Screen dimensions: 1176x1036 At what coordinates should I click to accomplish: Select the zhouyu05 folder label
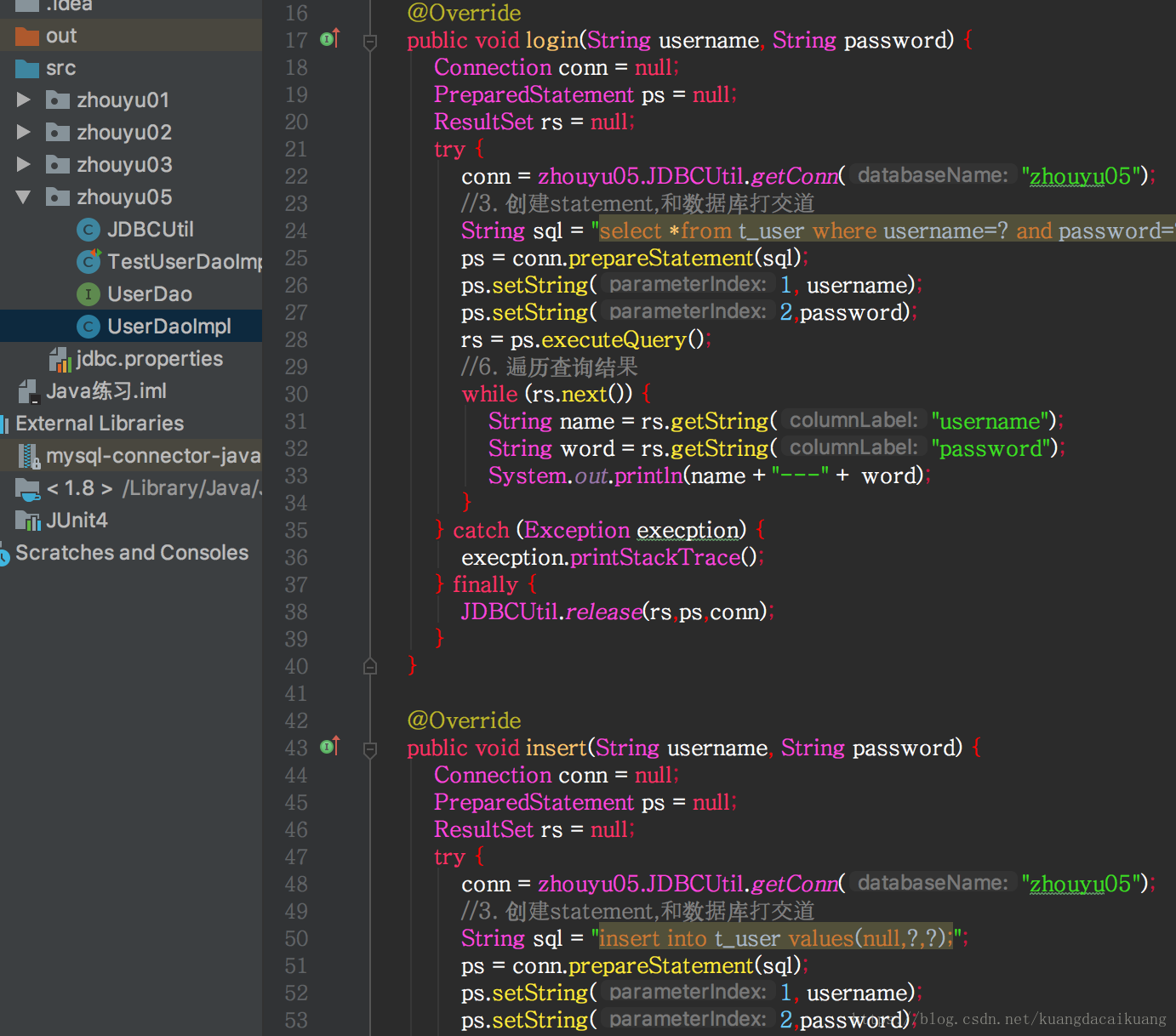tap(124, 197)
